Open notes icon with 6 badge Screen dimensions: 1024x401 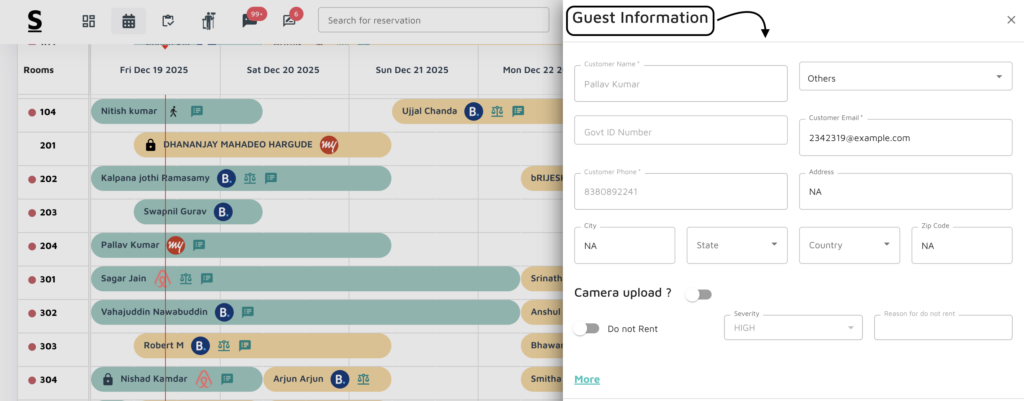290,21
